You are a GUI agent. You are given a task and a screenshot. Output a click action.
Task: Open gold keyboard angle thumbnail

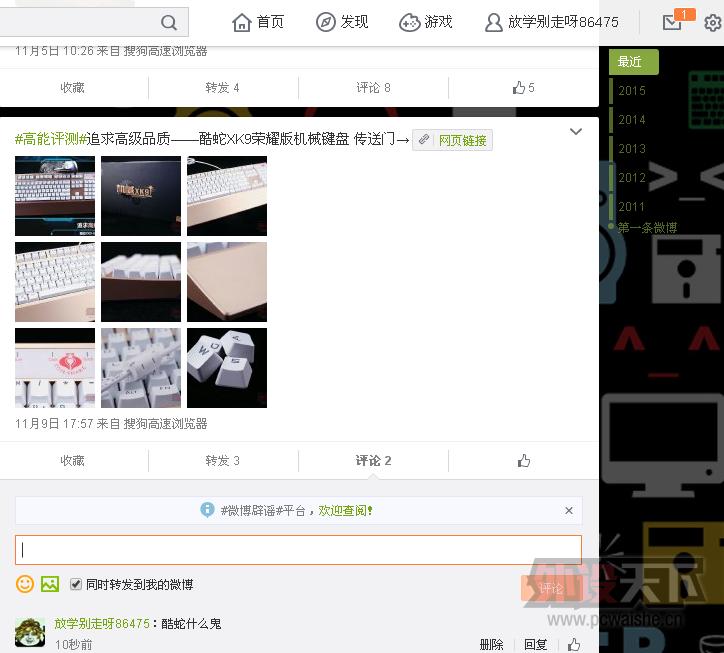pos(227,196)
